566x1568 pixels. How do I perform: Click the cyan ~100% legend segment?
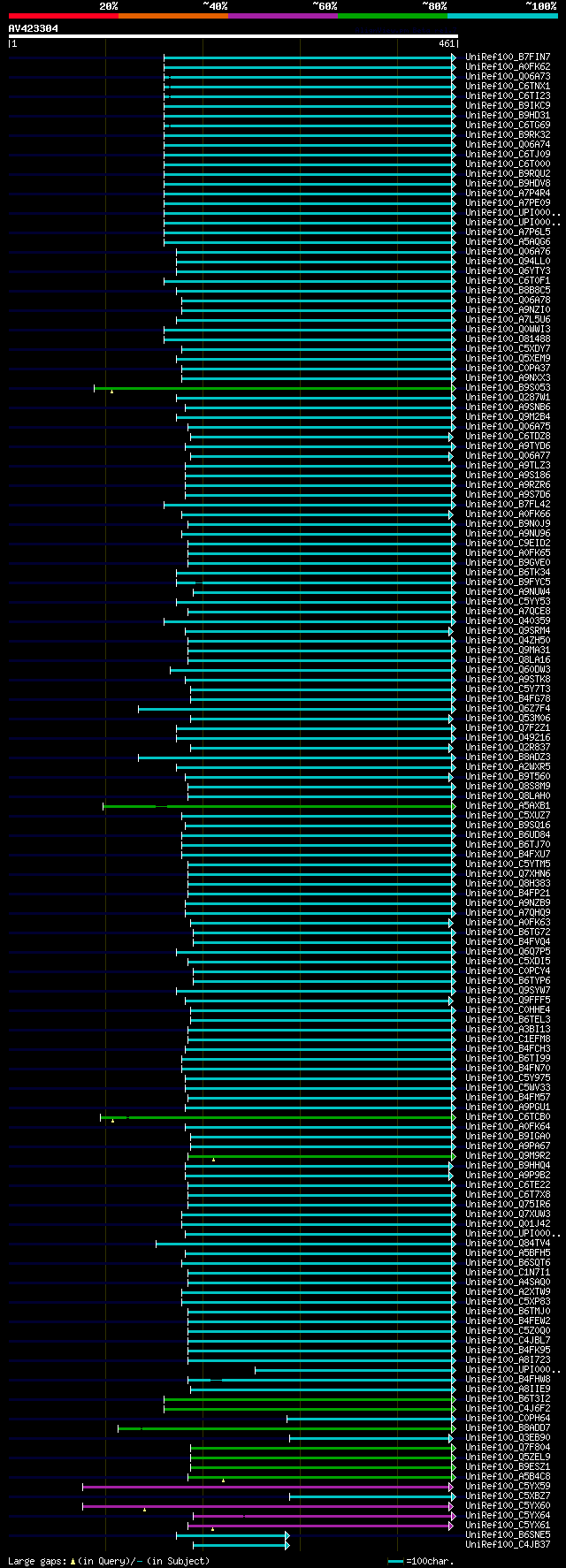502,16
